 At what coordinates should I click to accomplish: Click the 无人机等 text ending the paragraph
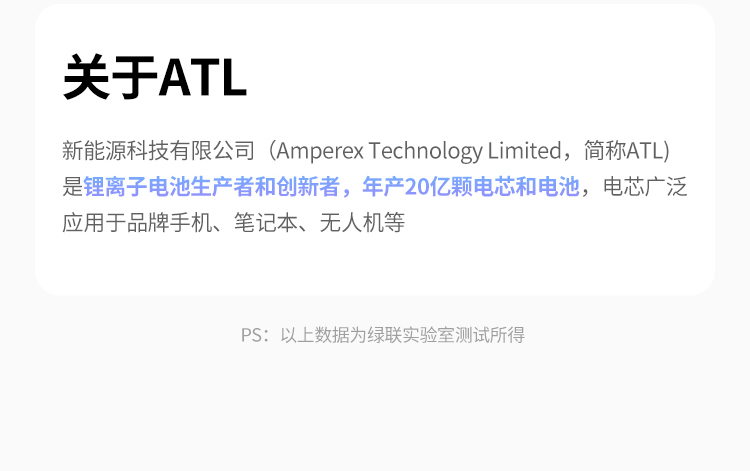click(x=362, y=222)
